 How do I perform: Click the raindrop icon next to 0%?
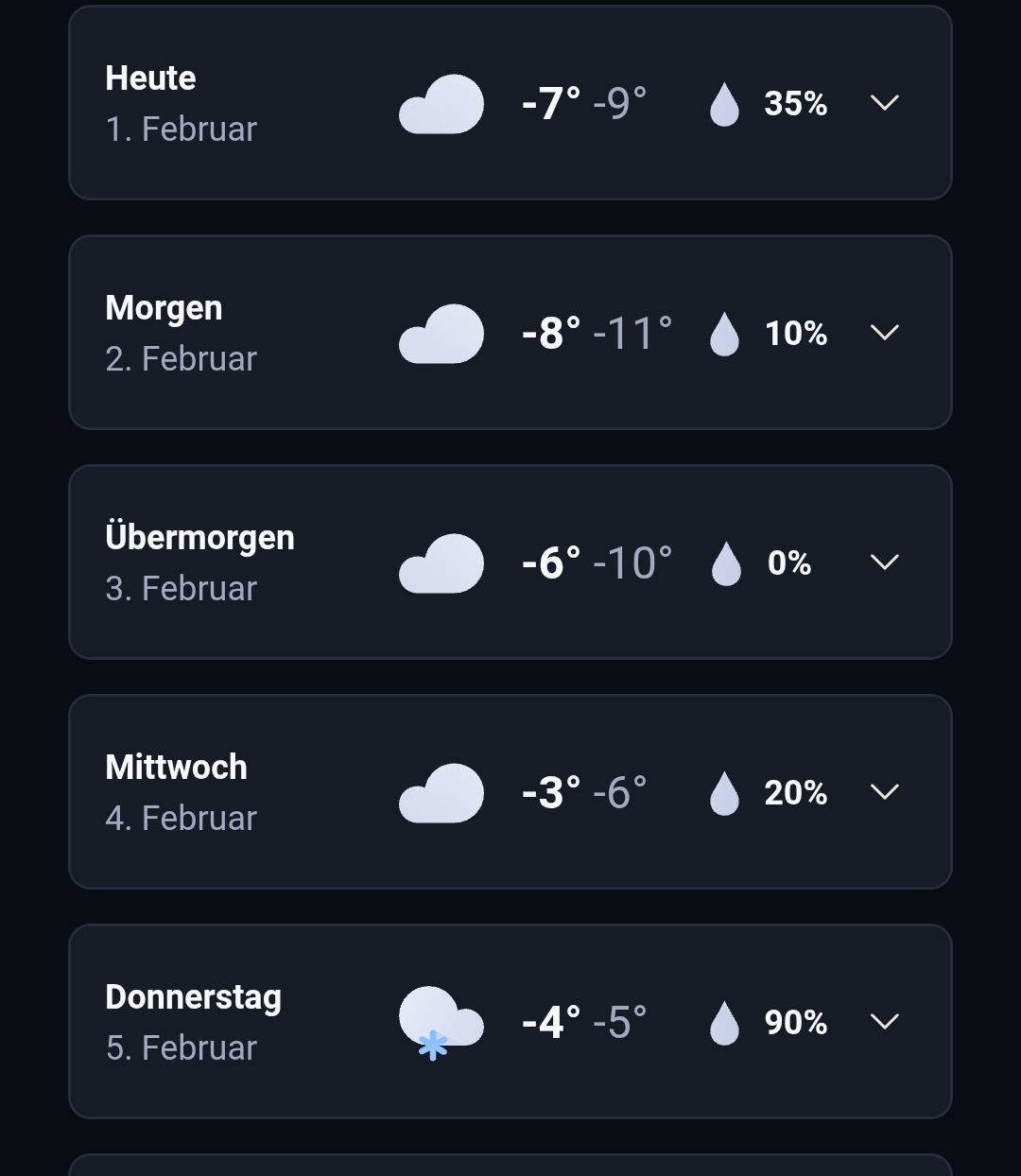726,563
